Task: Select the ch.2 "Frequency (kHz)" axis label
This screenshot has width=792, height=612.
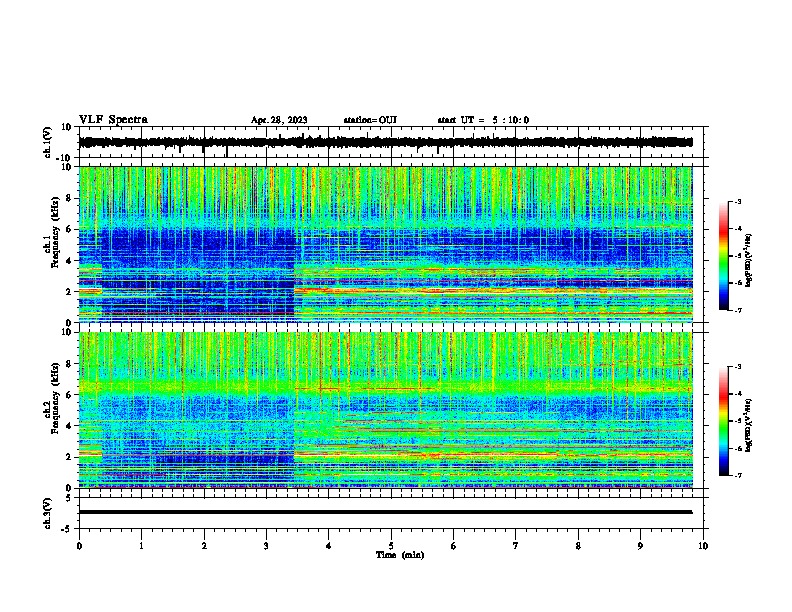Action: coord(55,398)
